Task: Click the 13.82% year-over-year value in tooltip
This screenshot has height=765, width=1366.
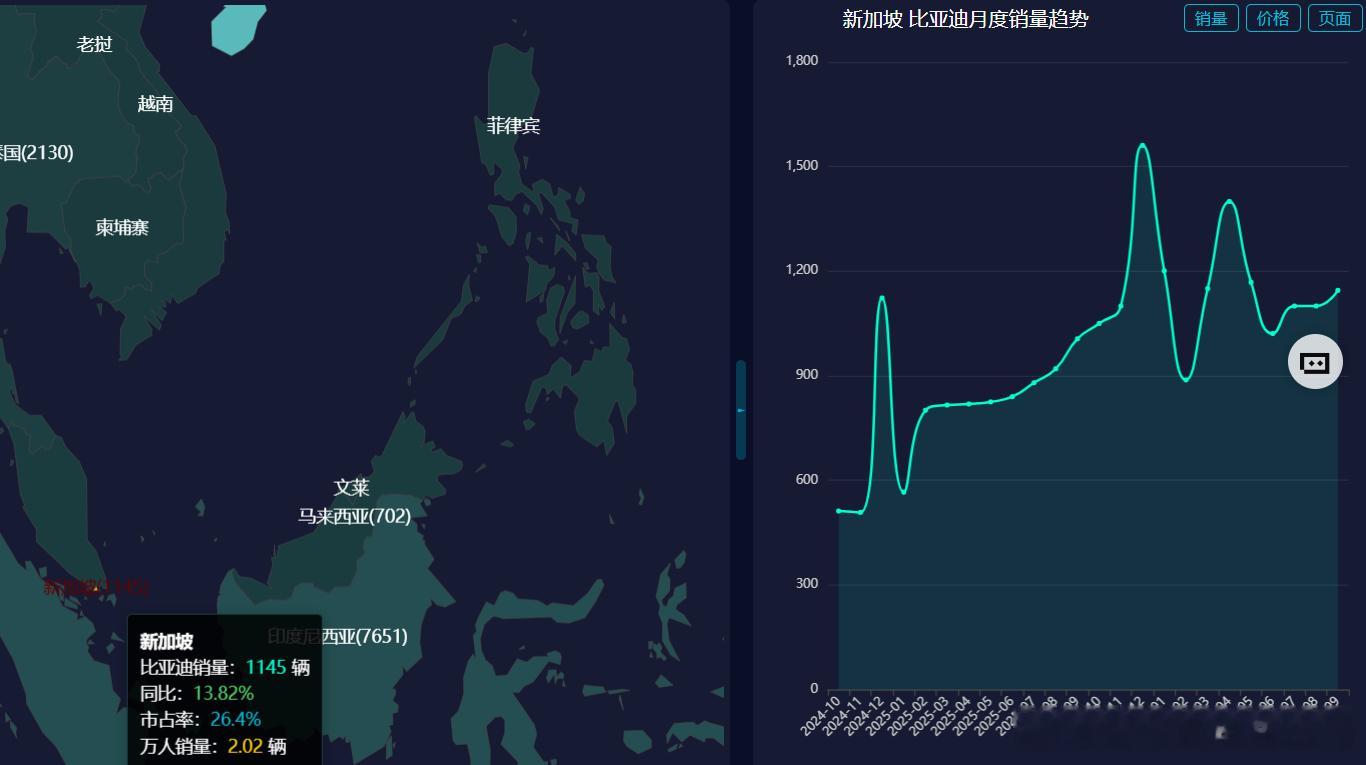Action: click(x=223, y=693)
